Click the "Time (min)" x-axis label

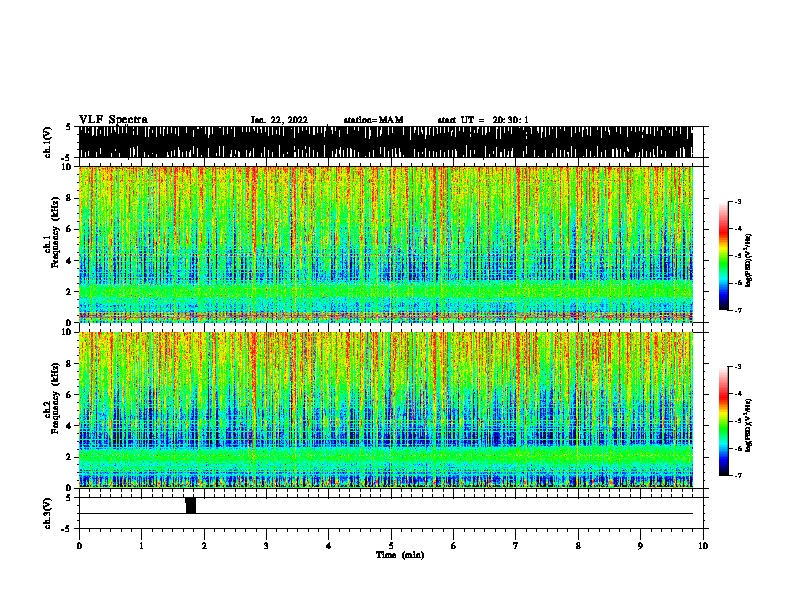(400, 555)
